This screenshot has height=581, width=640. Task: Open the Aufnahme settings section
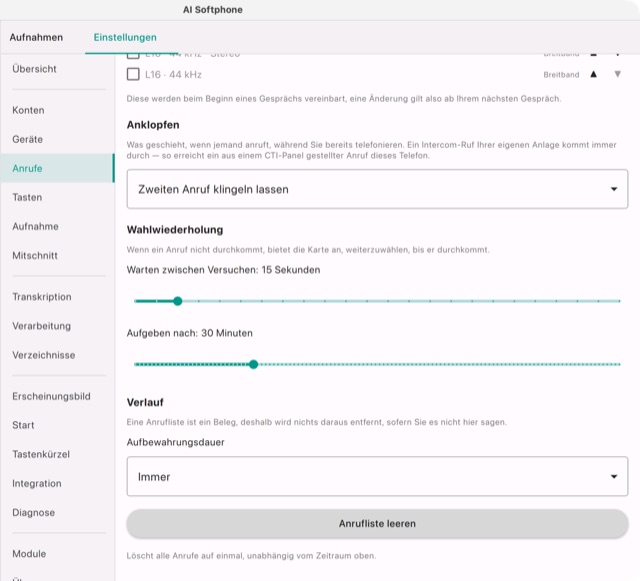pyautogui.click(x=57, y=226)
